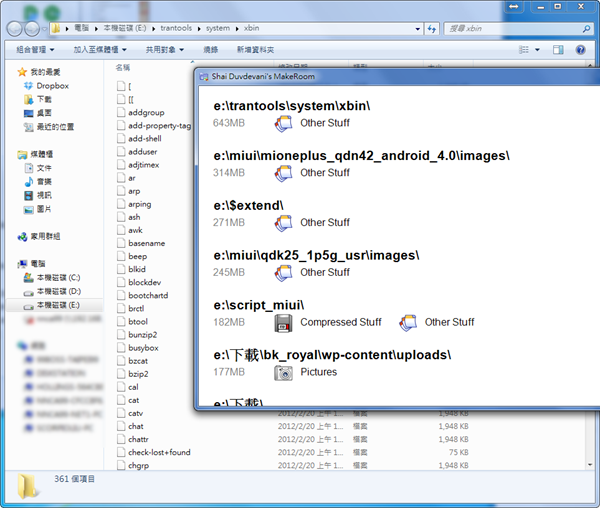Open the 組合管理 dropdown menu
This screenshot has width=600, height=508.
35,50
